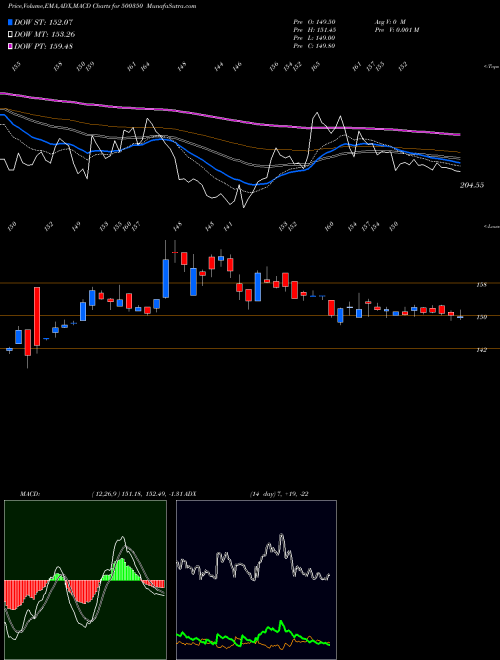This screenshot has height=660, width=500.
Task: Click the ADX indicator thumbnail panel
Action: point(256,580)
